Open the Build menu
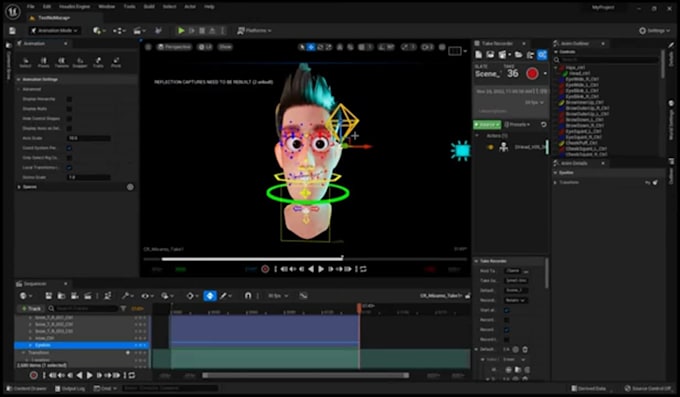This screenshot has height=397, width=680. click(x=149, y=7)
